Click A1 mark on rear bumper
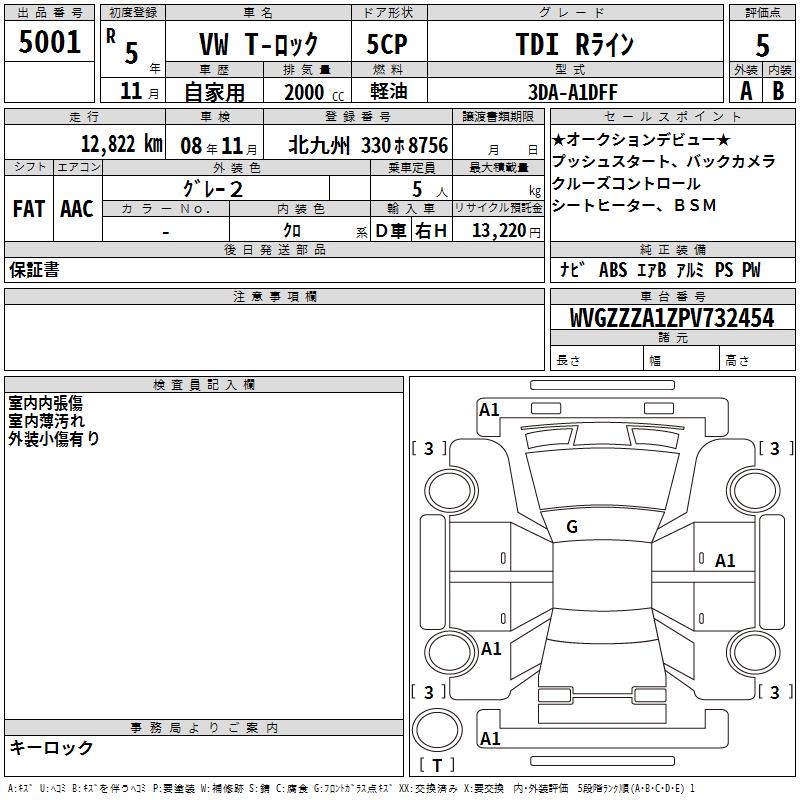 (490, 738)
